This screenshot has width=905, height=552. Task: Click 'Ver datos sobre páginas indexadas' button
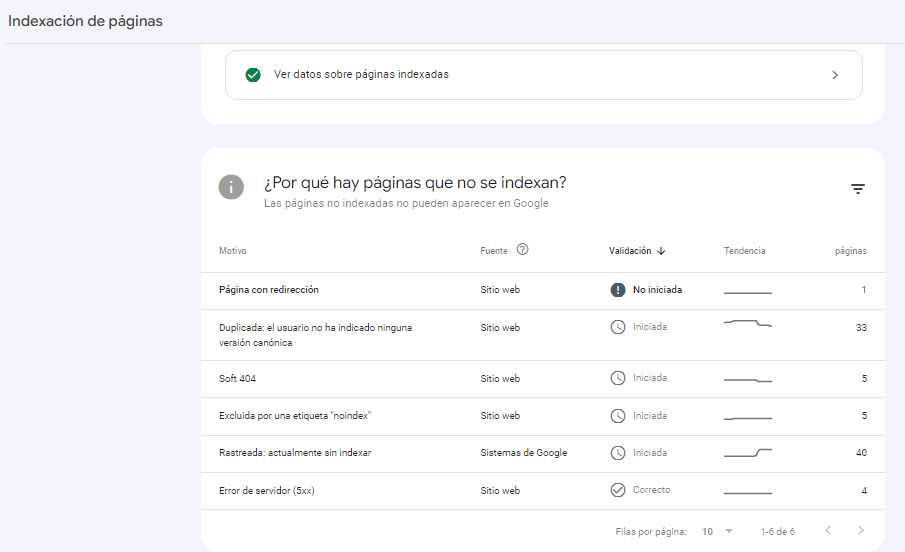(x=544, y=75)
